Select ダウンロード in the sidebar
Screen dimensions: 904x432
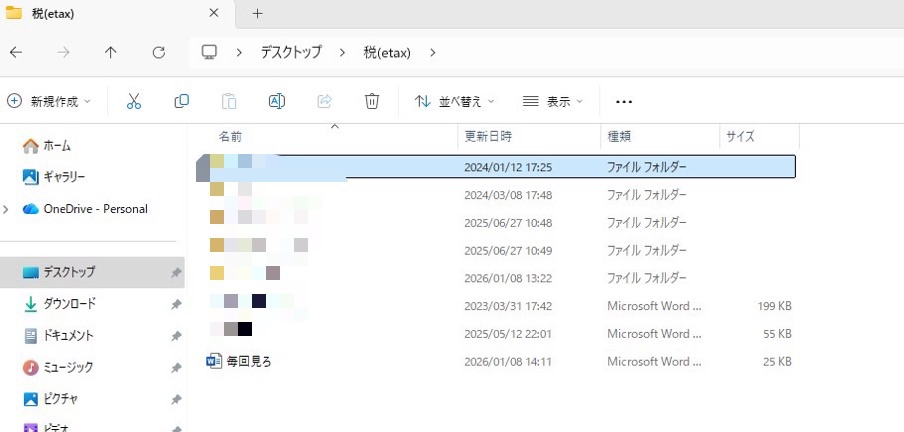[x=69, y=304]
